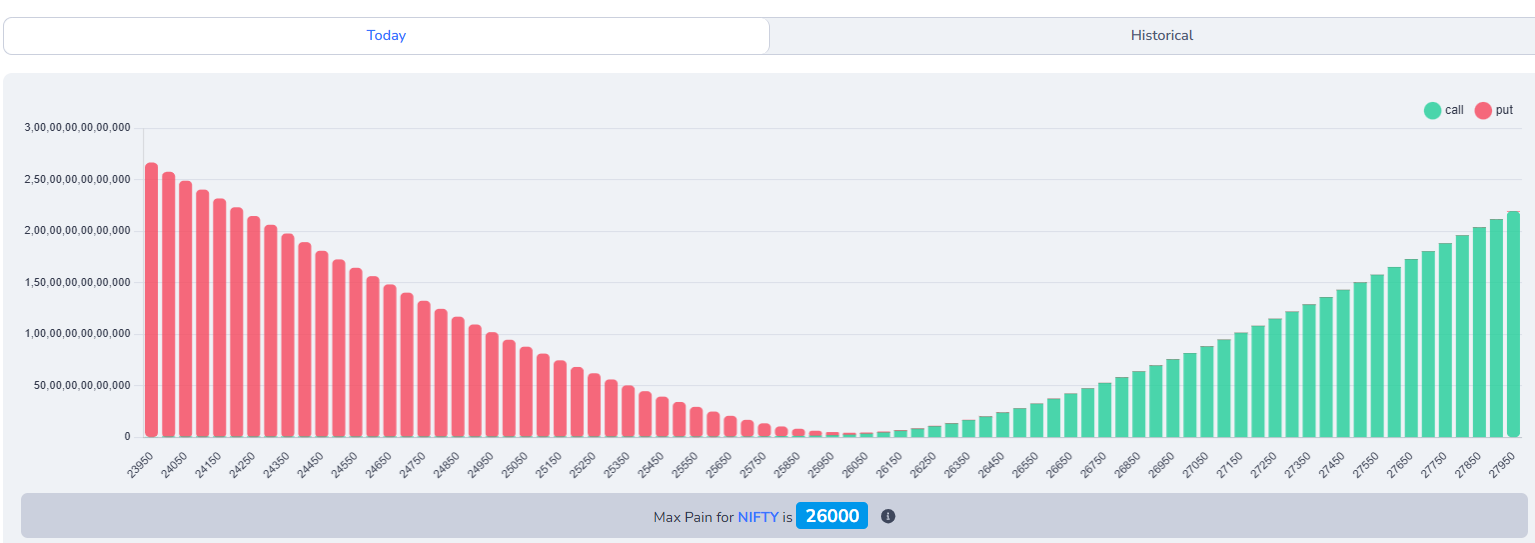Pick the put bar at strike 24550

(356, 352)
